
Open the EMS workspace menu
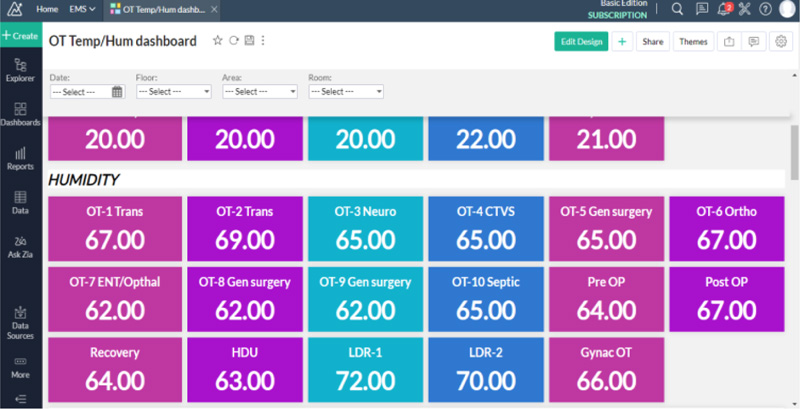click(82, 9)
